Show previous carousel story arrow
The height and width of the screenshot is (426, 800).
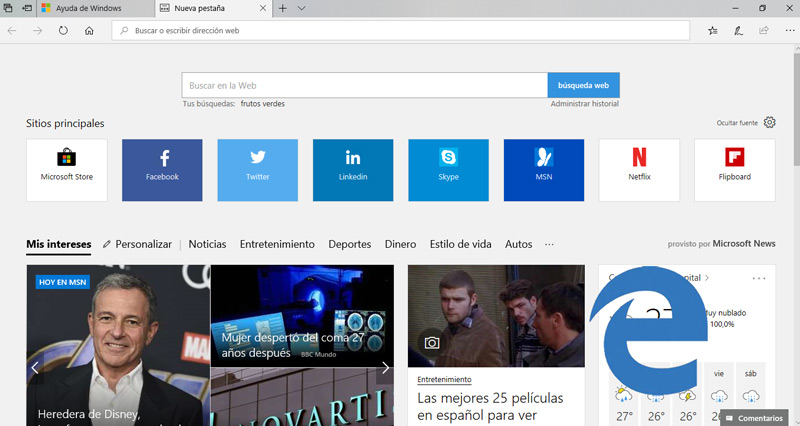[x=35, y=367]
